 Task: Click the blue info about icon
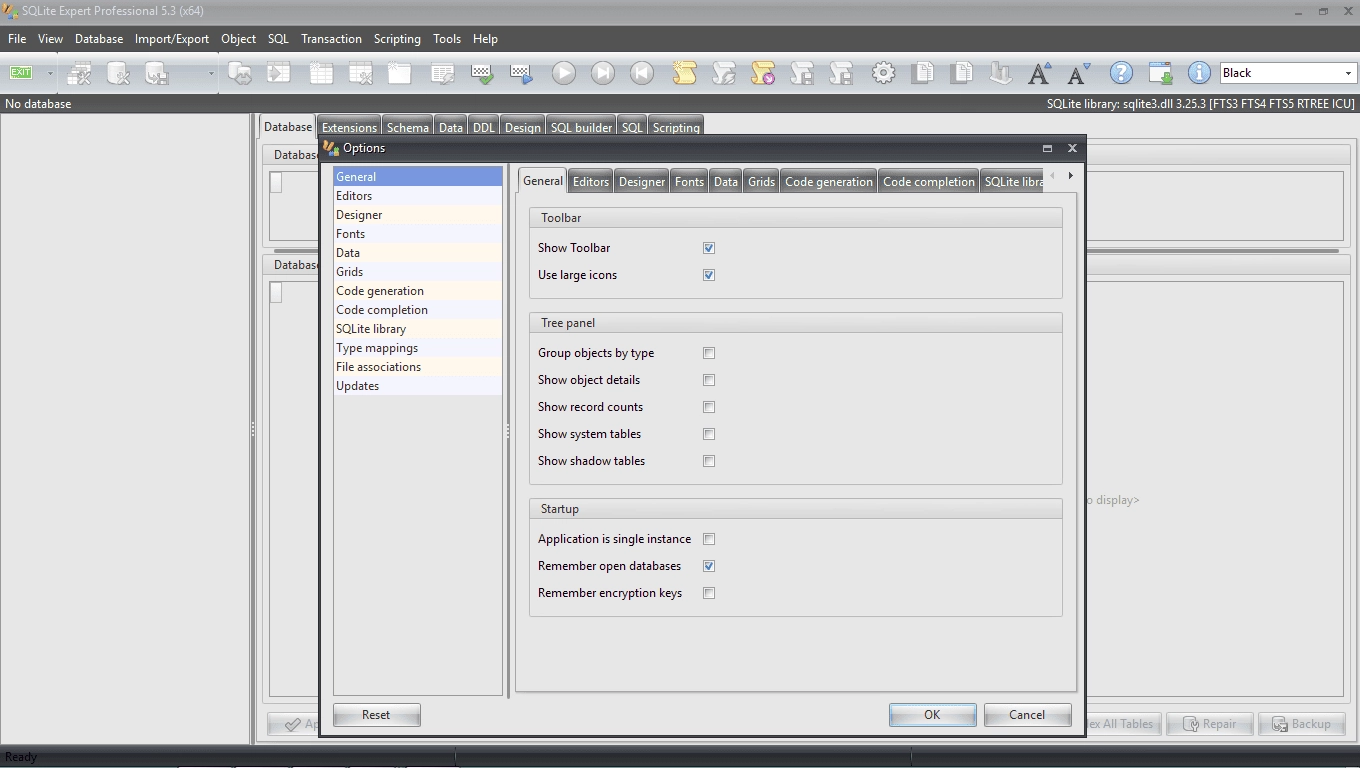click(1199, 73)
